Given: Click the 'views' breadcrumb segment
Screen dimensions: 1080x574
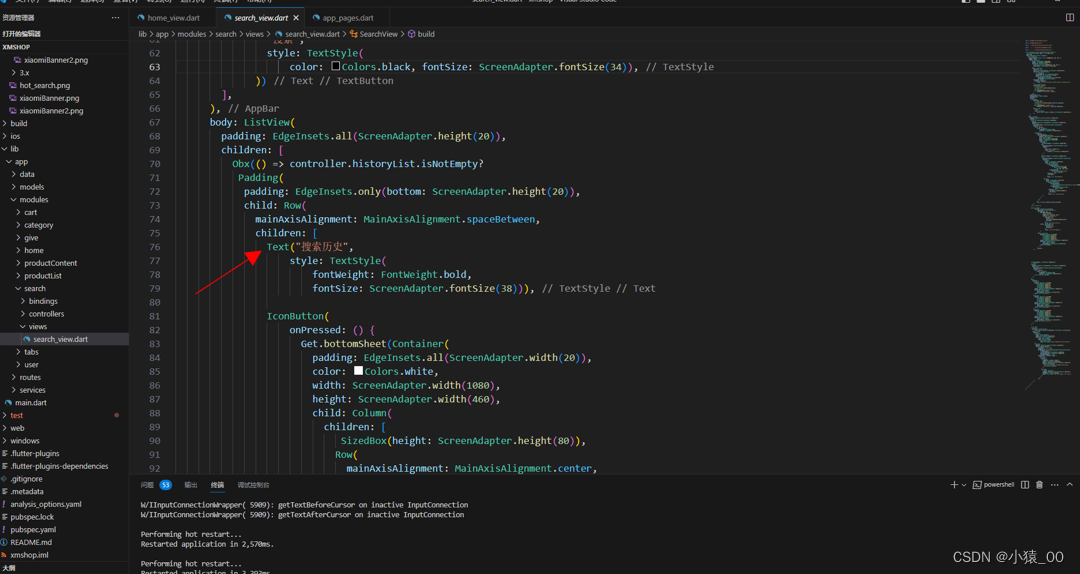Looking at the screenshot, I should click(x=254, y=34).
